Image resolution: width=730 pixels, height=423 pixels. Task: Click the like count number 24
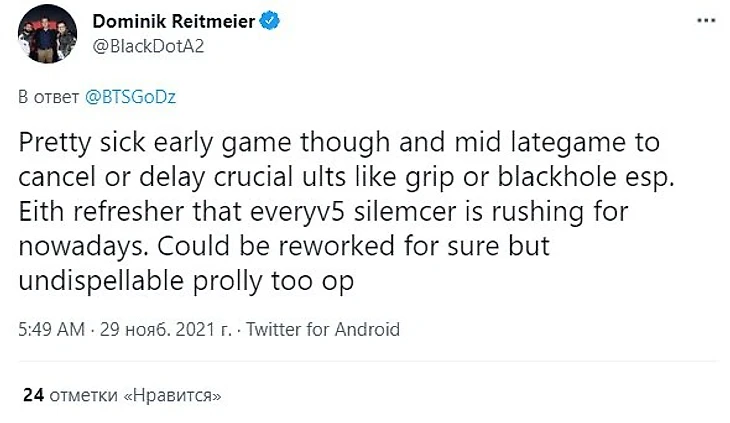pos(33,395)
